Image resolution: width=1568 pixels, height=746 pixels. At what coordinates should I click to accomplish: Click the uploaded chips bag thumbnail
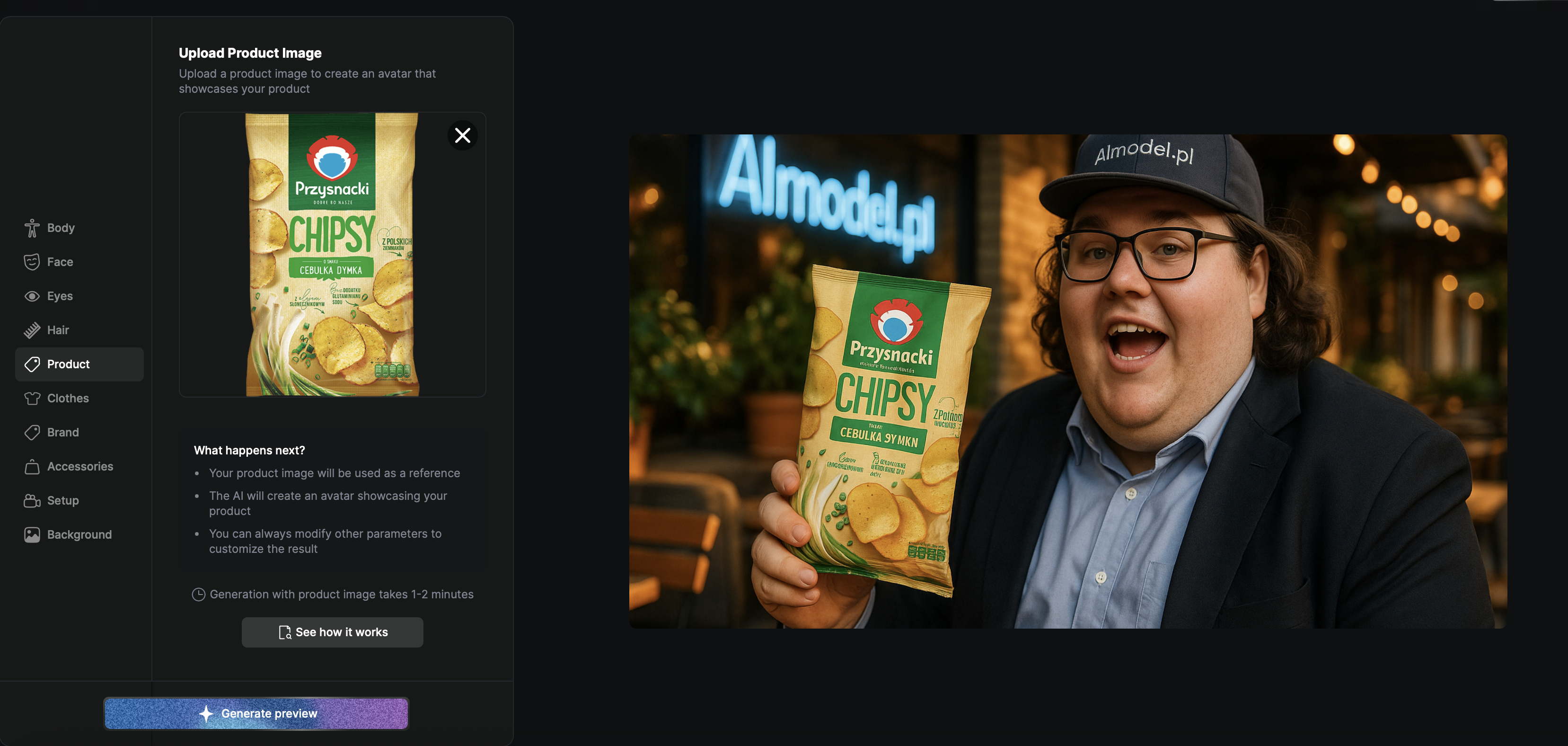332,255
